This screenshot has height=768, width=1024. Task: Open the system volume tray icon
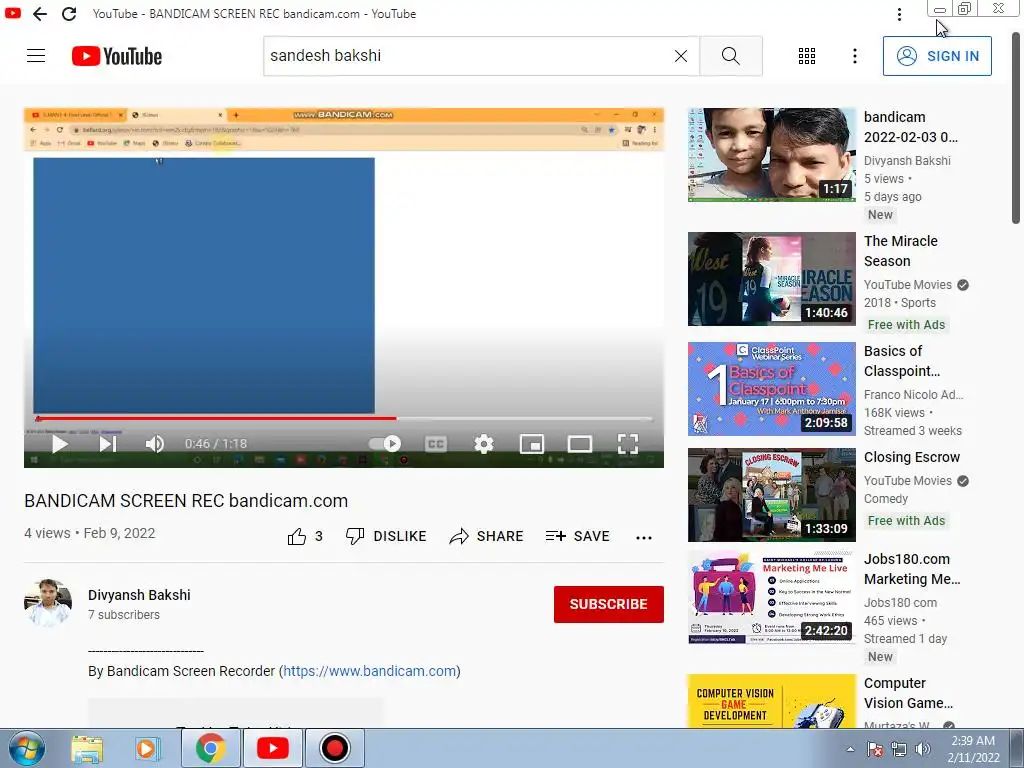923,749
